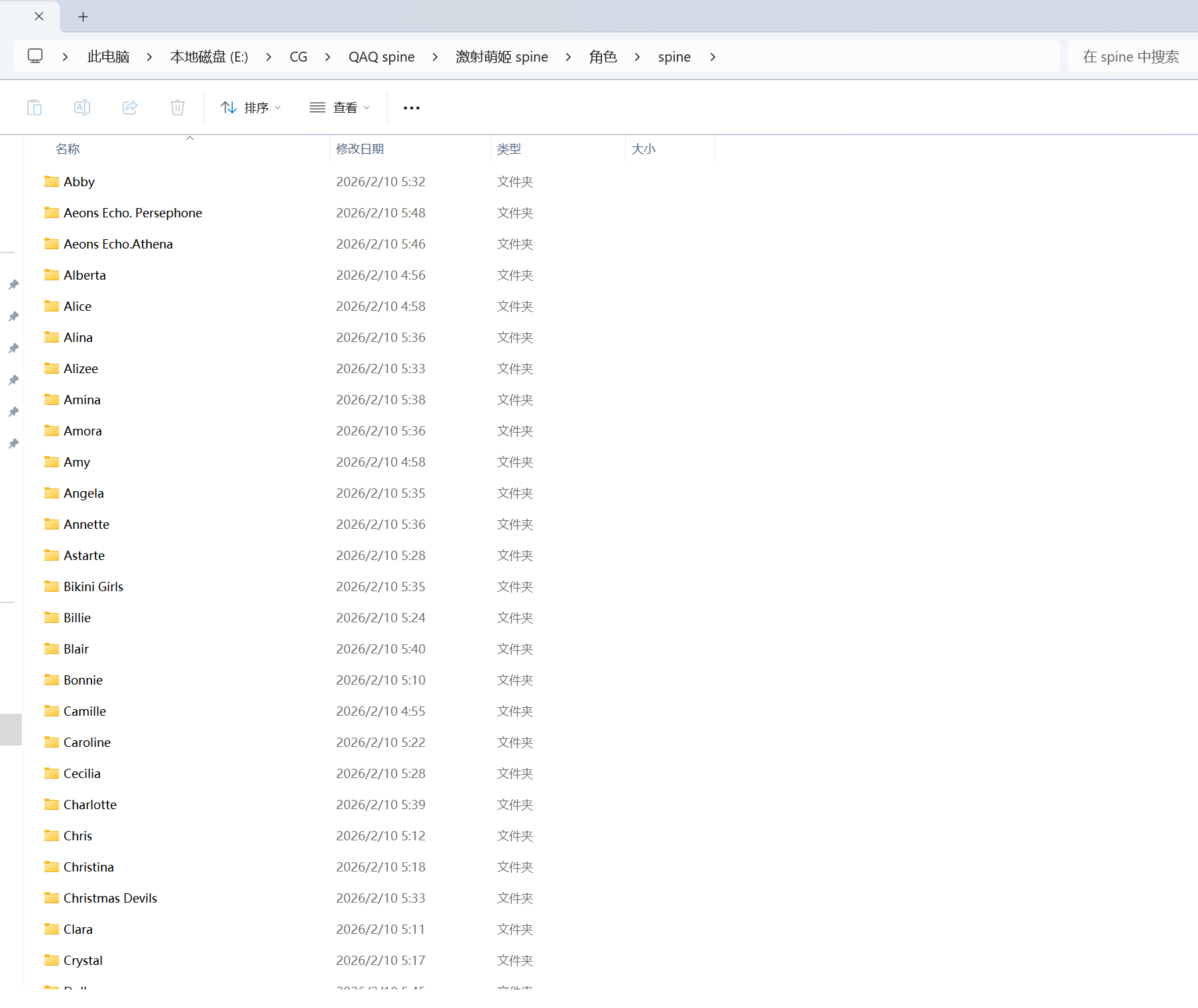This screenshot has width=1198, height=1008.
Task: Click the paste icon in toolbar
Action: pos(34,107)
